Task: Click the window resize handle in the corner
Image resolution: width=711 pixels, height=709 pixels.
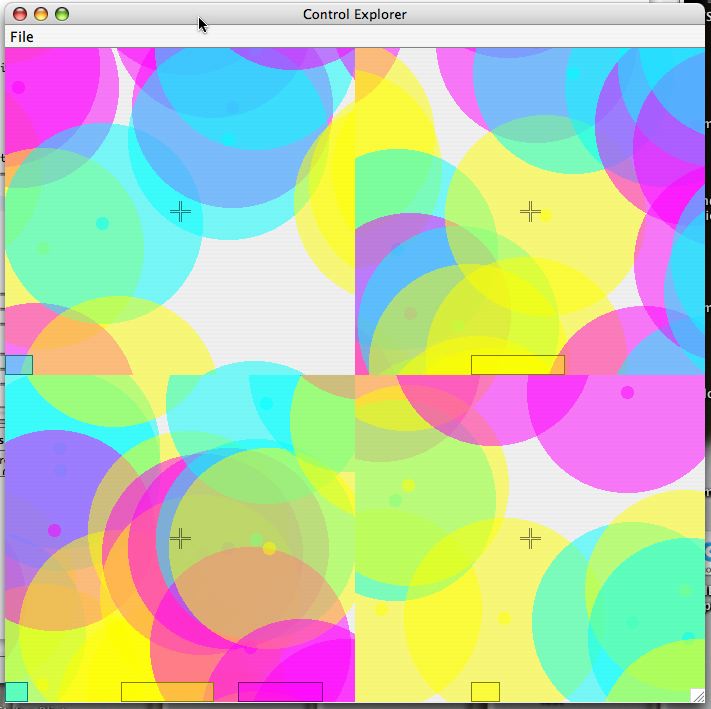Action: (697, 695)
